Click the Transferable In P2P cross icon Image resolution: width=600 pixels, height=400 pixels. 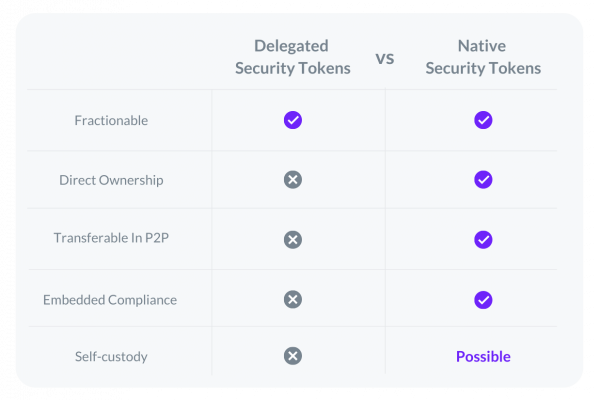tap(293, 240)
